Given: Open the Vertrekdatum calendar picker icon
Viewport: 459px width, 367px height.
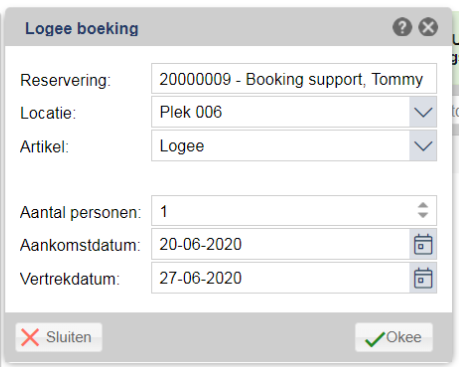Looking at the screenshot, I should coord(423,278).
